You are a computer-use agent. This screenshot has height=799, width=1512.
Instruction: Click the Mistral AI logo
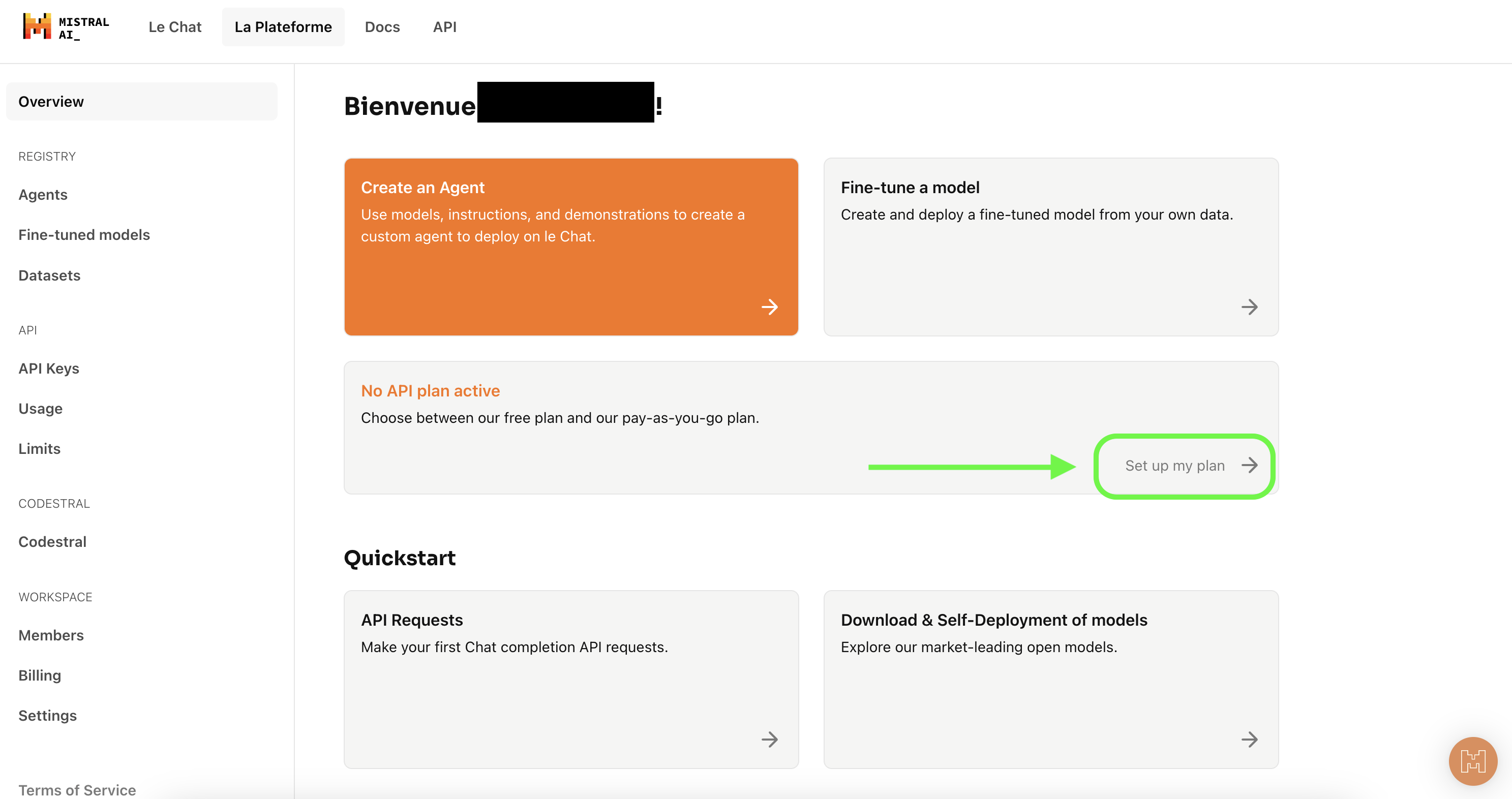[x=66, y=27]
